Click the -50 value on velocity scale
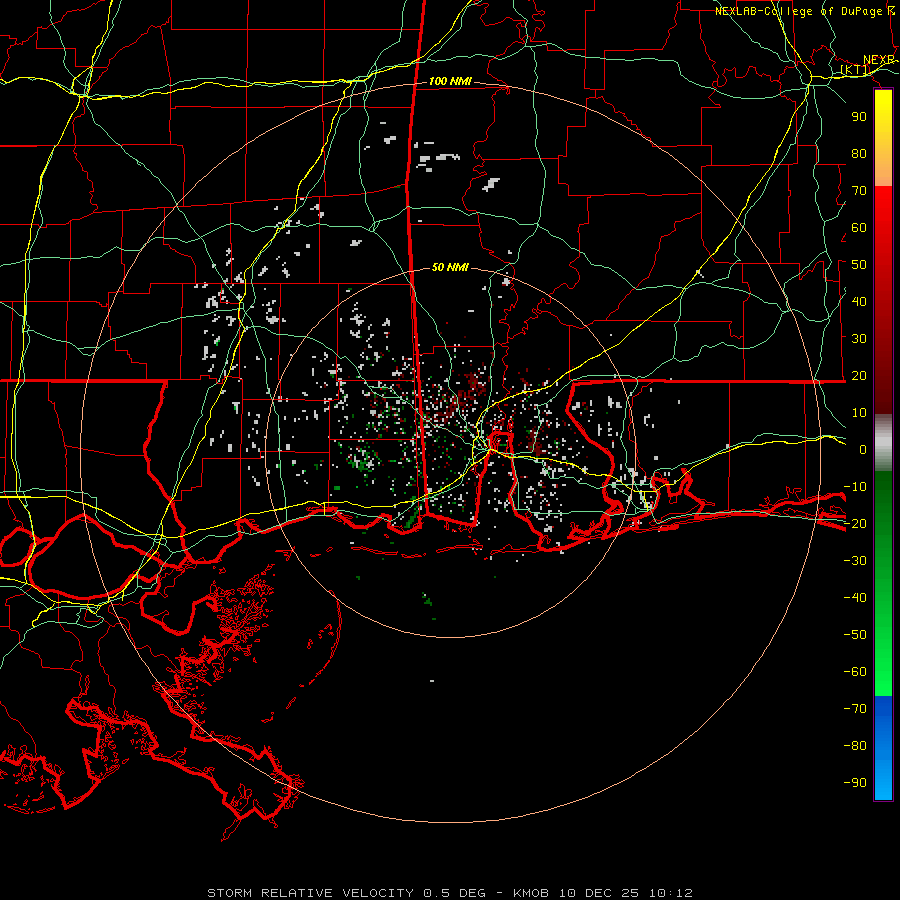This screenshot has width=900, height=900. [855, 635]
